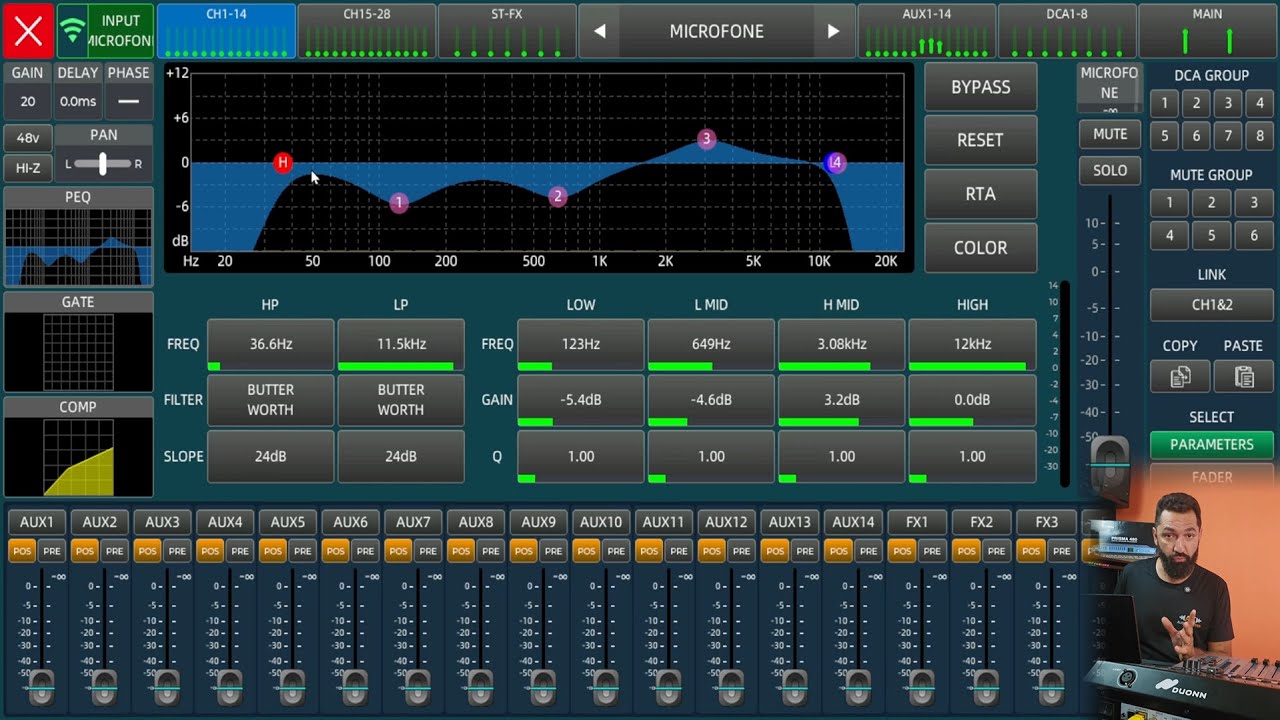
Task: Click the CH1&2 link button
Action: 1212,305
